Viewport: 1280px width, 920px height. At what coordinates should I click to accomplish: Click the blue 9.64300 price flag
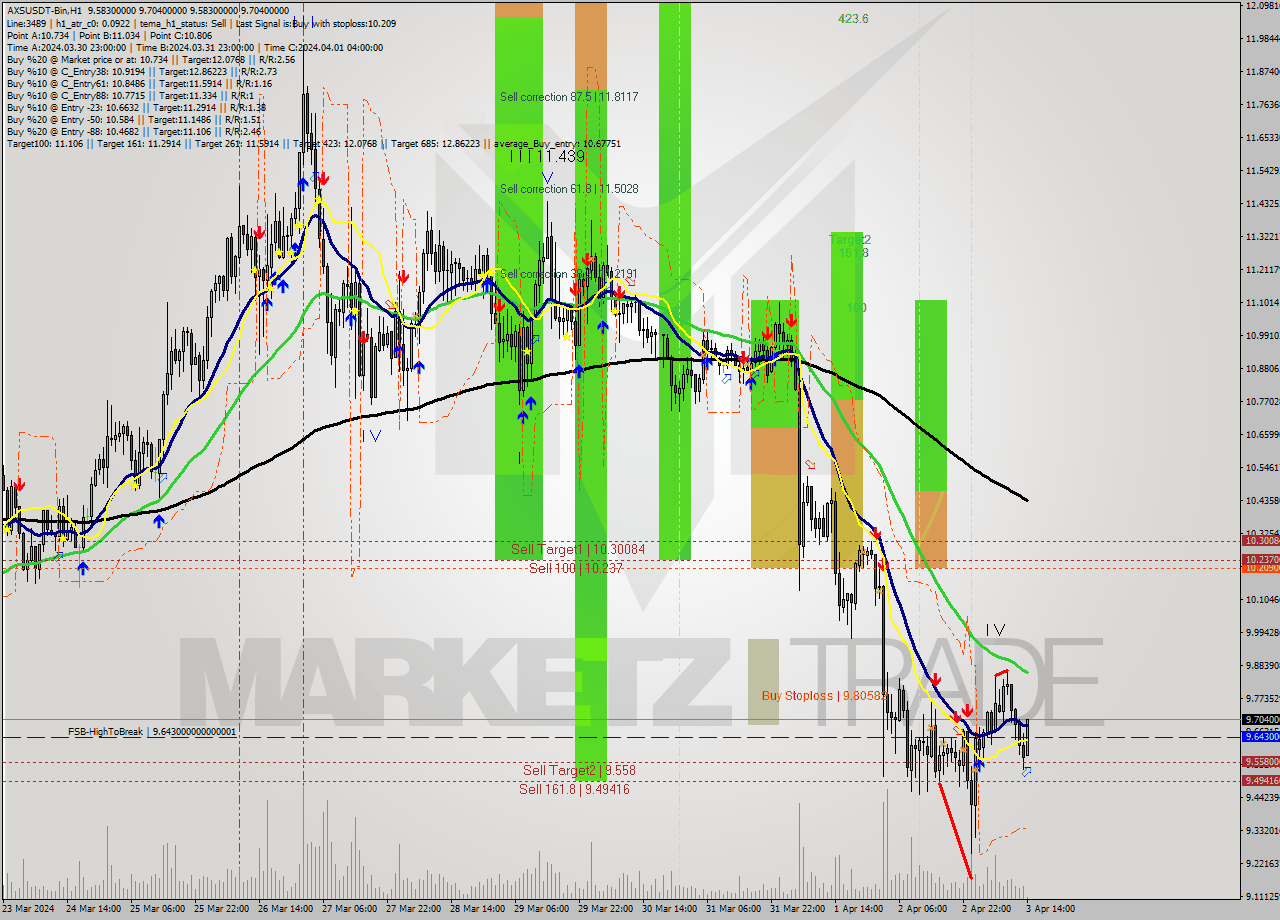(x=1260, y=737)
